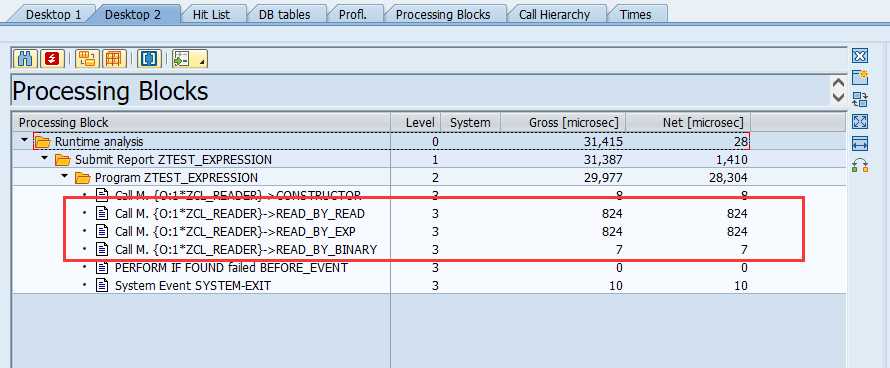Click the blue brackets toolbar icon
This screenshot has width=890, height=368.
[149, 59]
